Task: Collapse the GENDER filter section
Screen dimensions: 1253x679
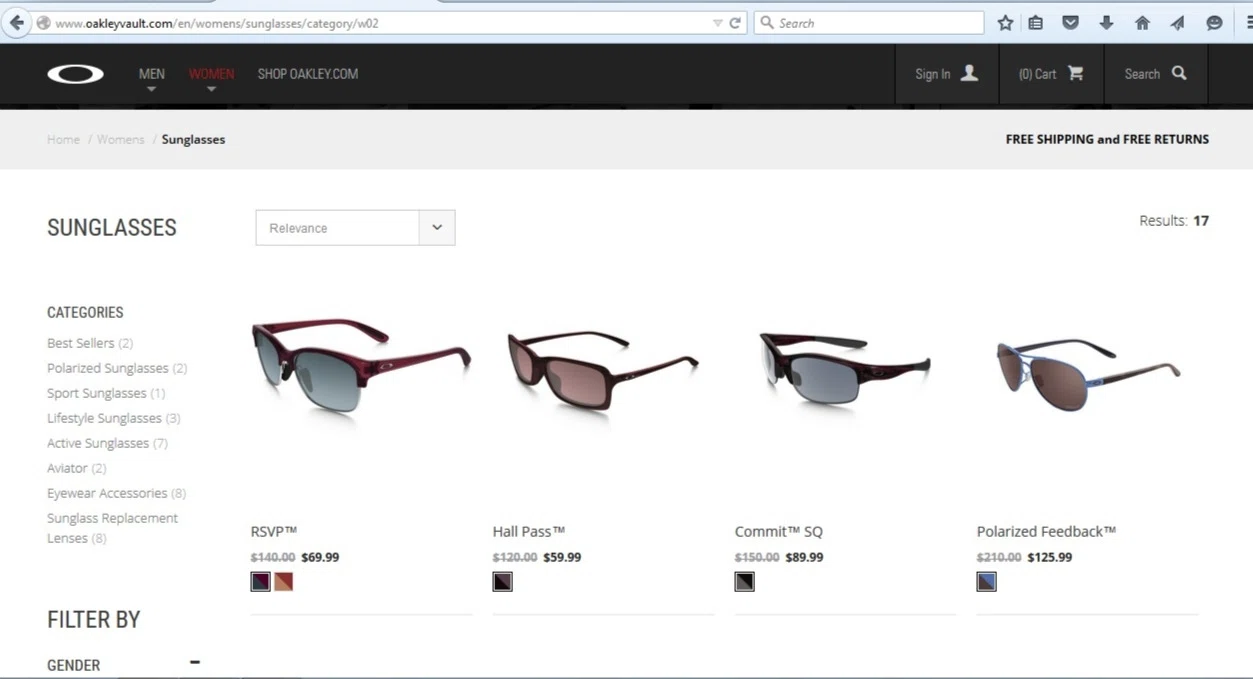Action: [195, 662]
